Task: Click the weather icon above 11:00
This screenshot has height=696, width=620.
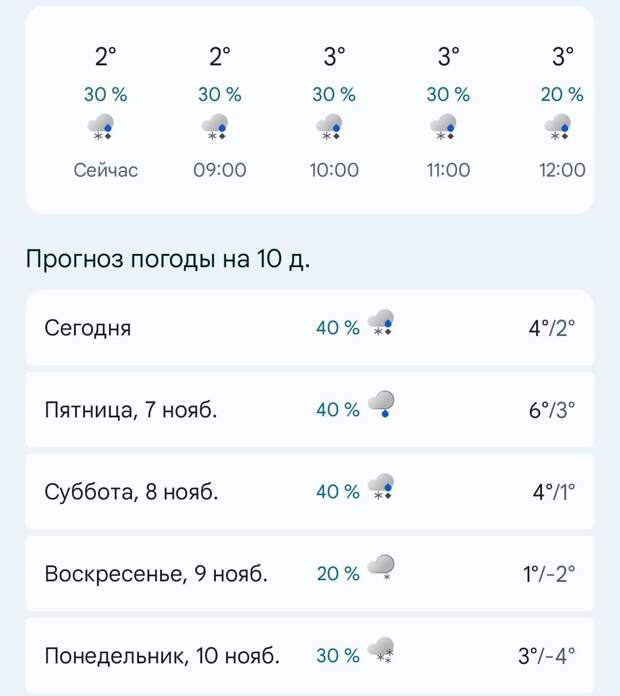Action: click(x=445, y=128)
